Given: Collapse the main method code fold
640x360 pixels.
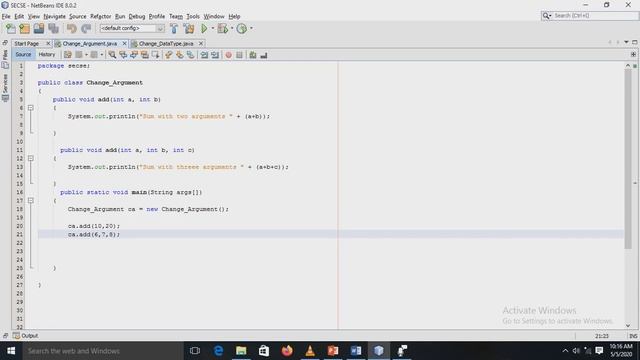Looking at the screenshot, I should point(31,200).
